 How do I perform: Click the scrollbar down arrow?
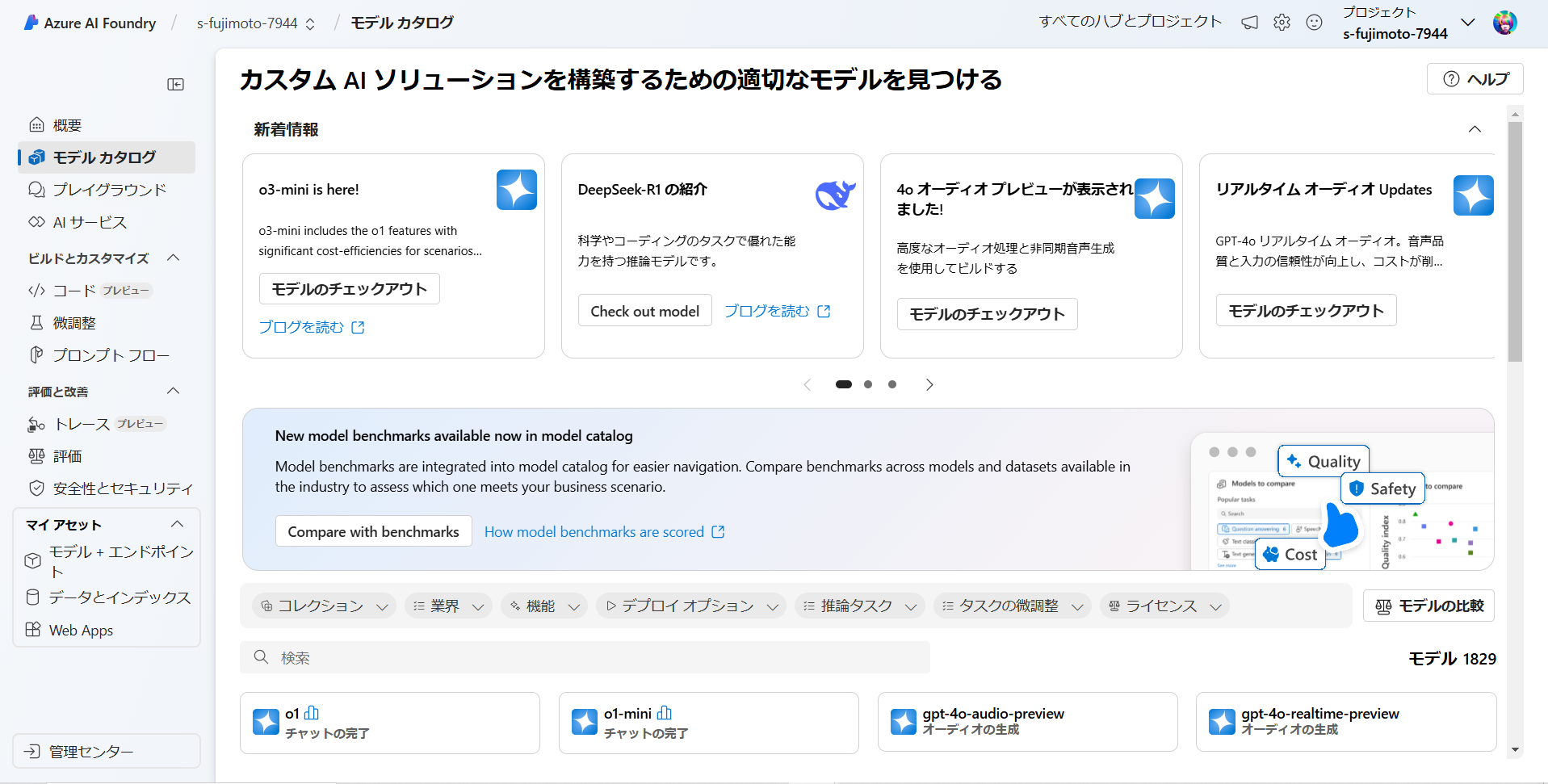tap(1515, 750)
